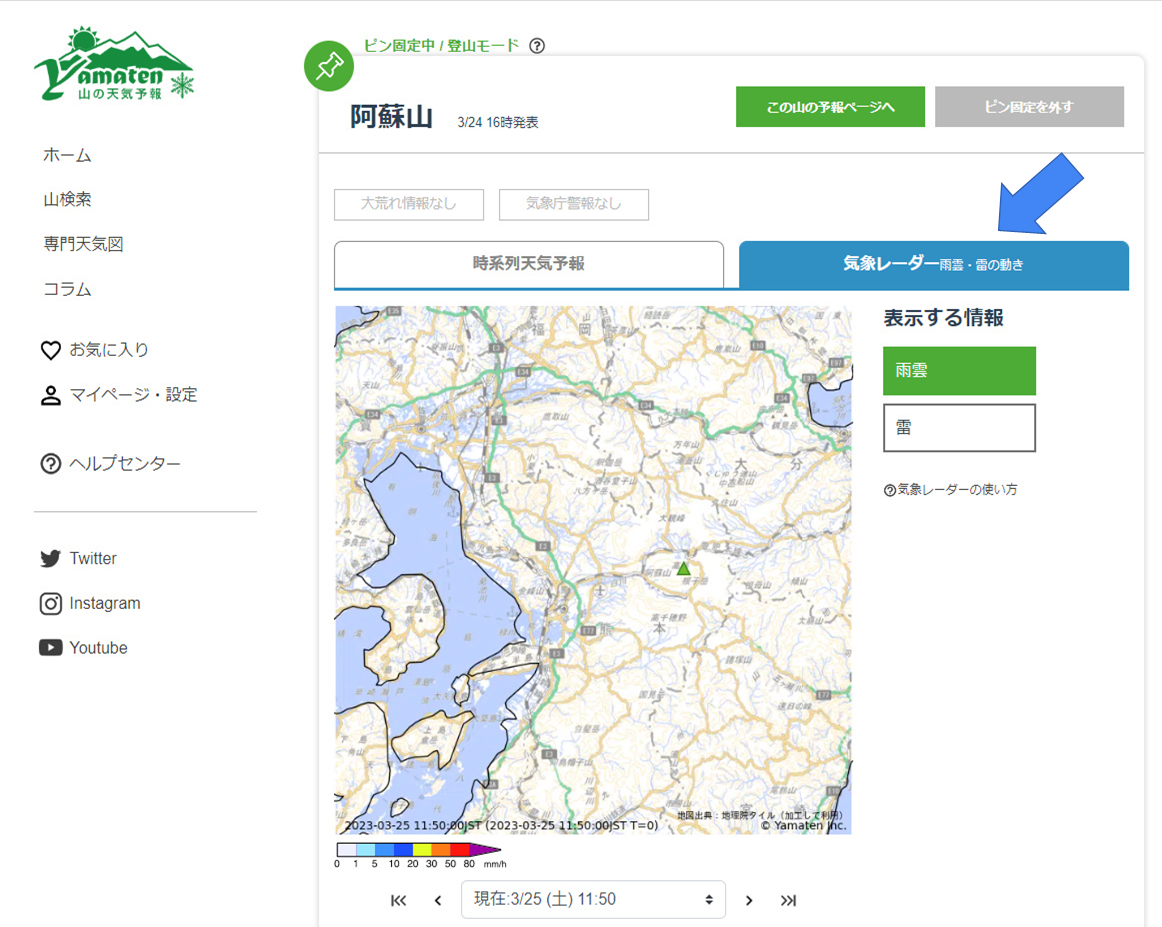This screenshot has height=927, width=1162.
Task: Click ピン固定を外す button
Action: pos(1029,107)
